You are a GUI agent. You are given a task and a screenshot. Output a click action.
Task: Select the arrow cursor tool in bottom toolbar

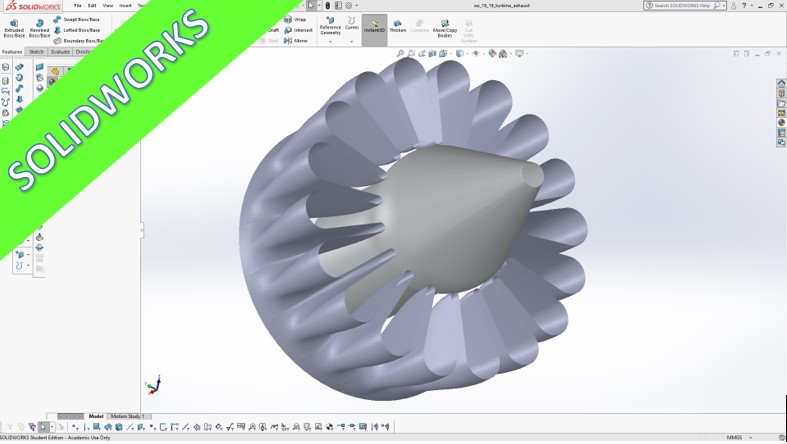click(x=44, y=427)
